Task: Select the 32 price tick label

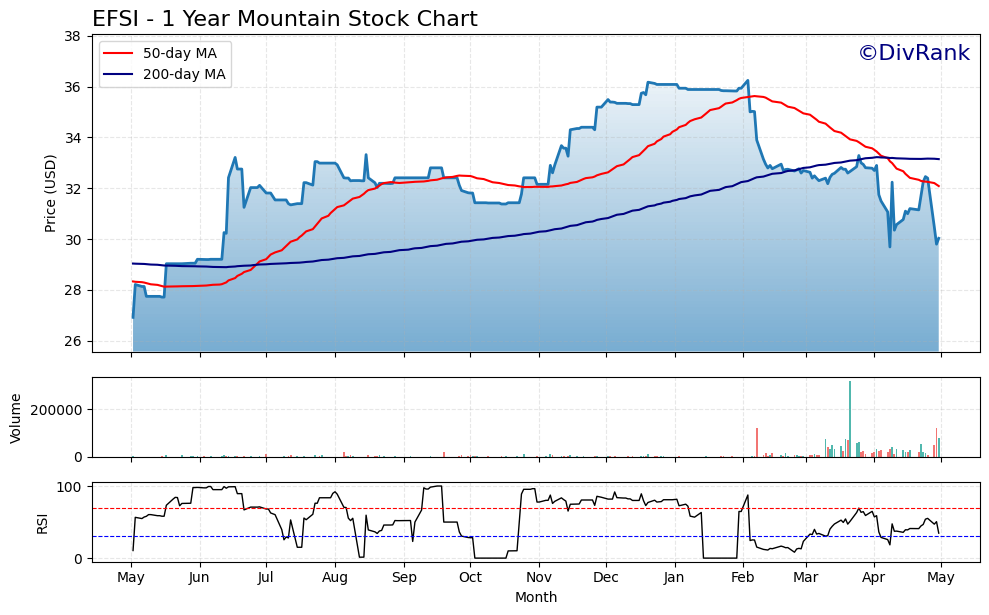Action: (73, 189)
